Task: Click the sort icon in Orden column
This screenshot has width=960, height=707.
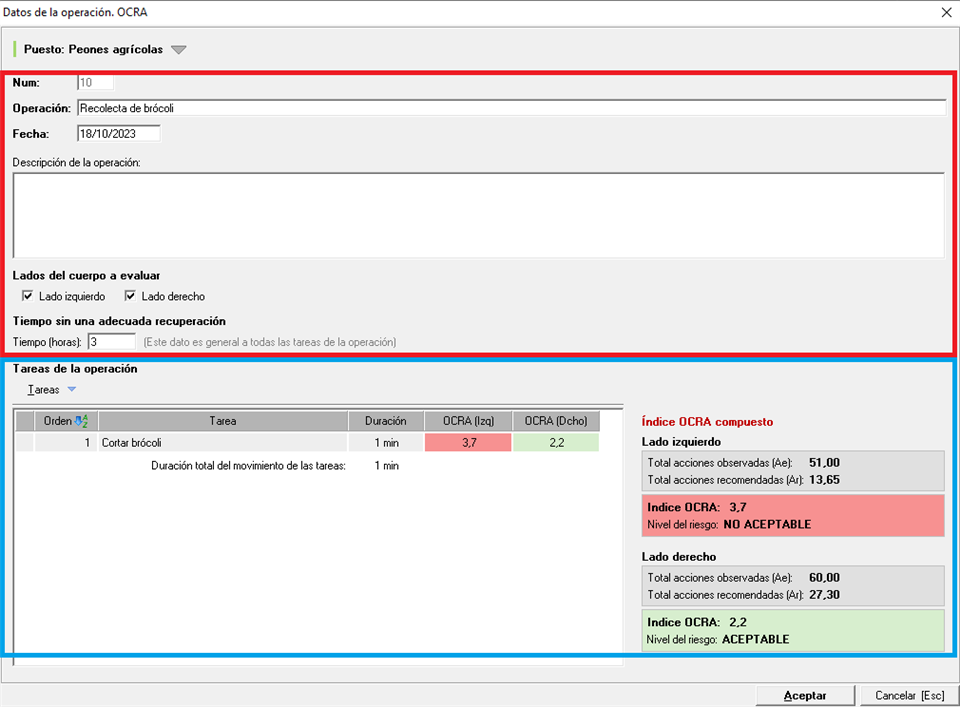Action: click(82, 421)
